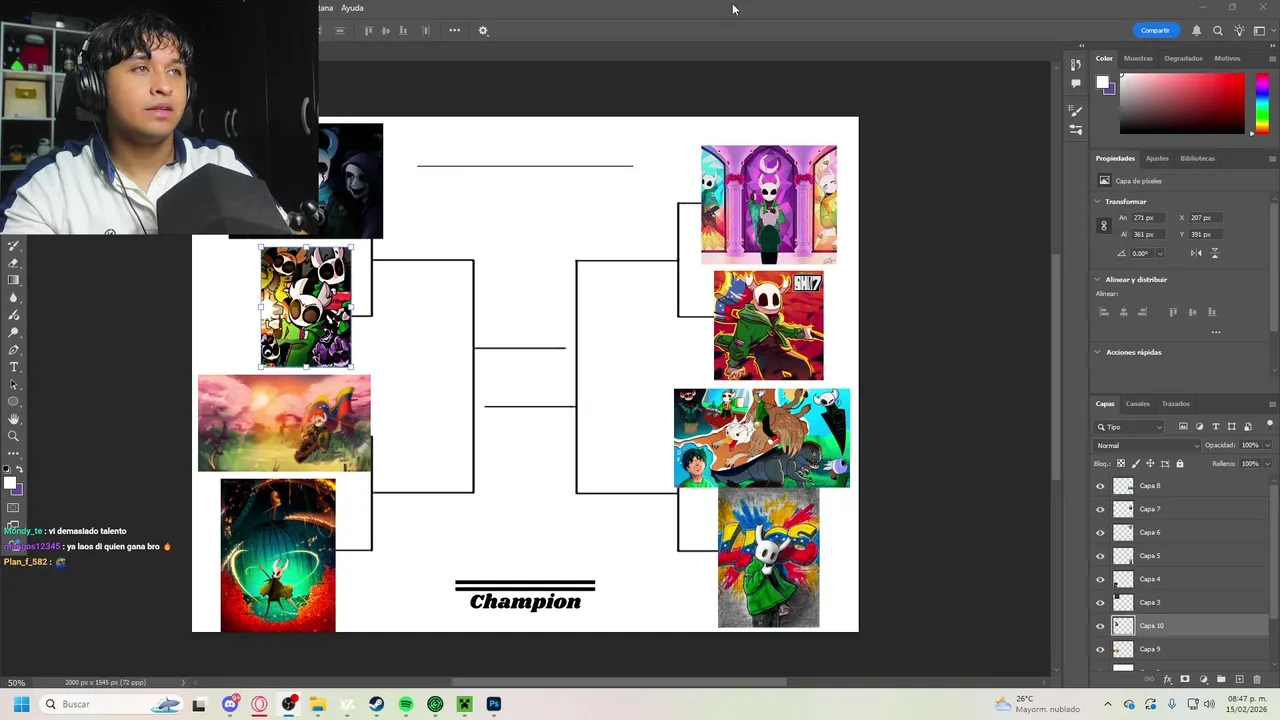Switch to the Muestras tab
The height and width of the screenshot is (720, 1280).
[x=1138, y=58]
